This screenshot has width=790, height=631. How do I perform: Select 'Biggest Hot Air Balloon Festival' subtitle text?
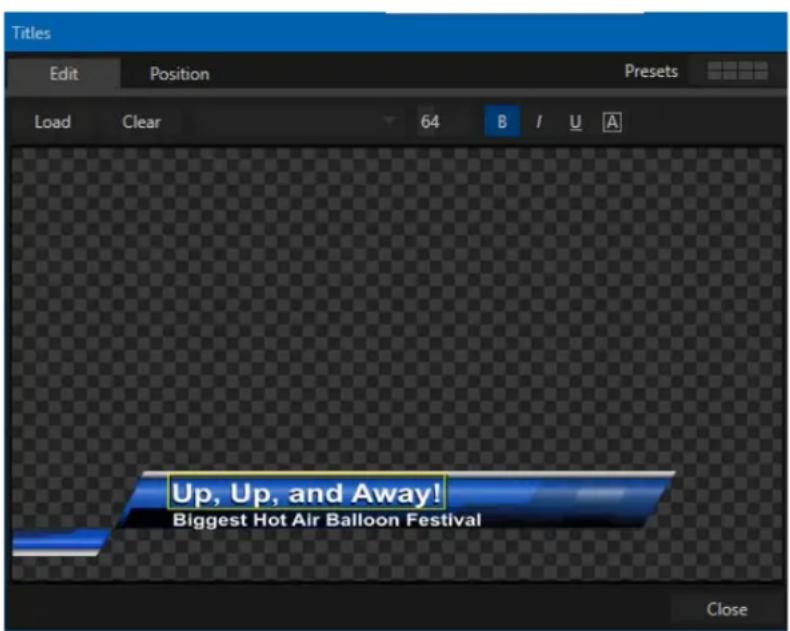click(326, 520)
